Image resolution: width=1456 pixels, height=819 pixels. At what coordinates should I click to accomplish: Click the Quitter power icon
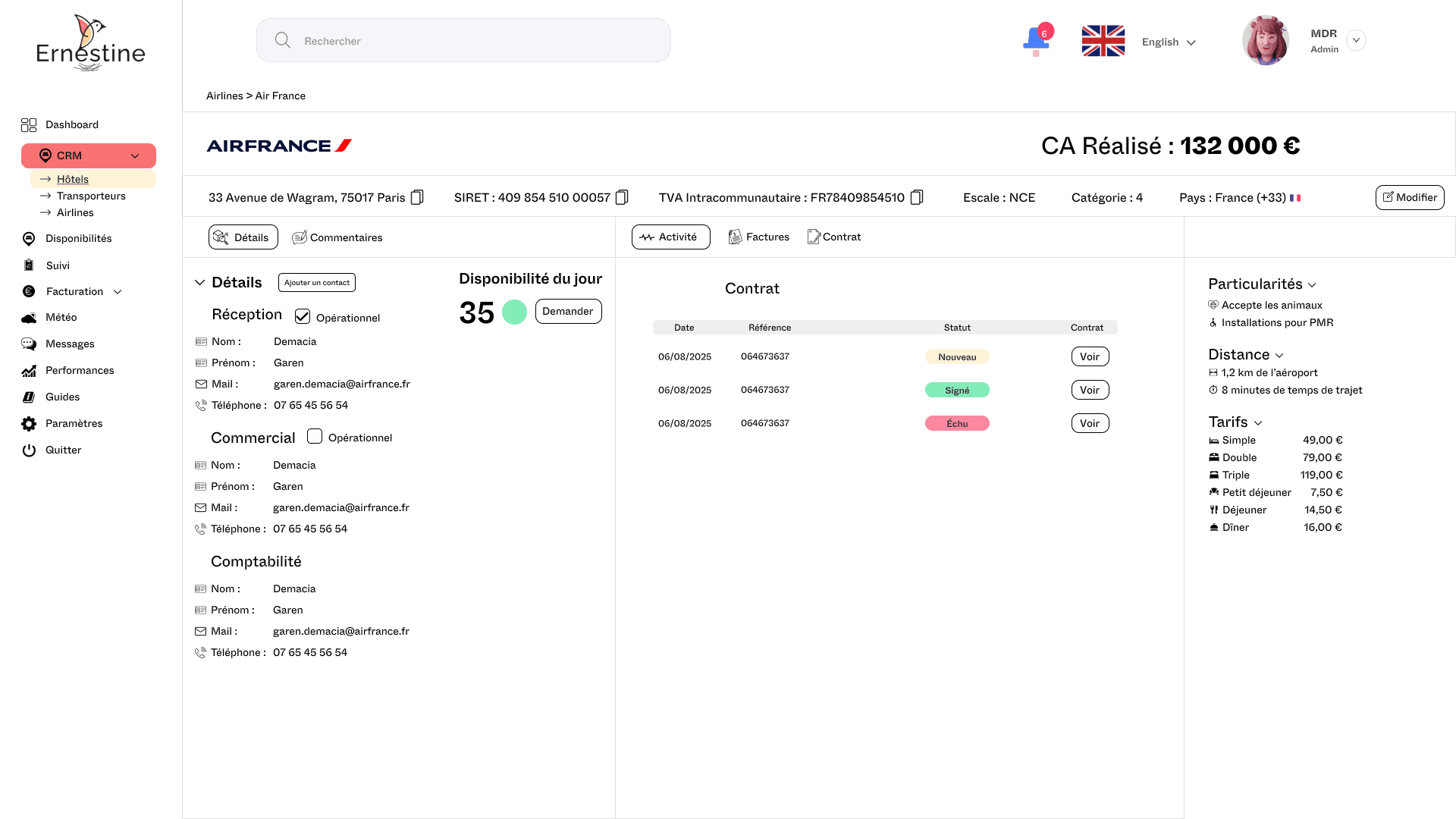point(29,450)
